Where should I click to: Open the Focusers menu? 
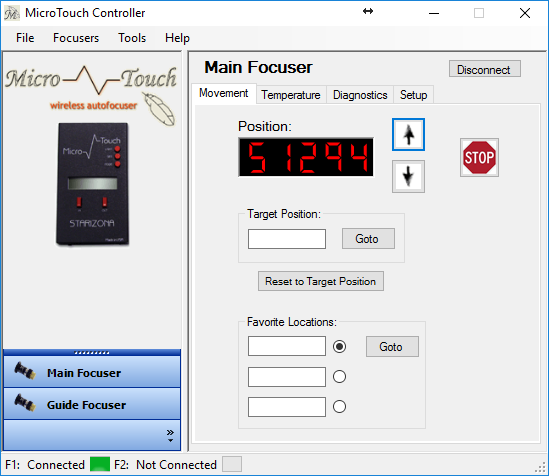(76, 38)
